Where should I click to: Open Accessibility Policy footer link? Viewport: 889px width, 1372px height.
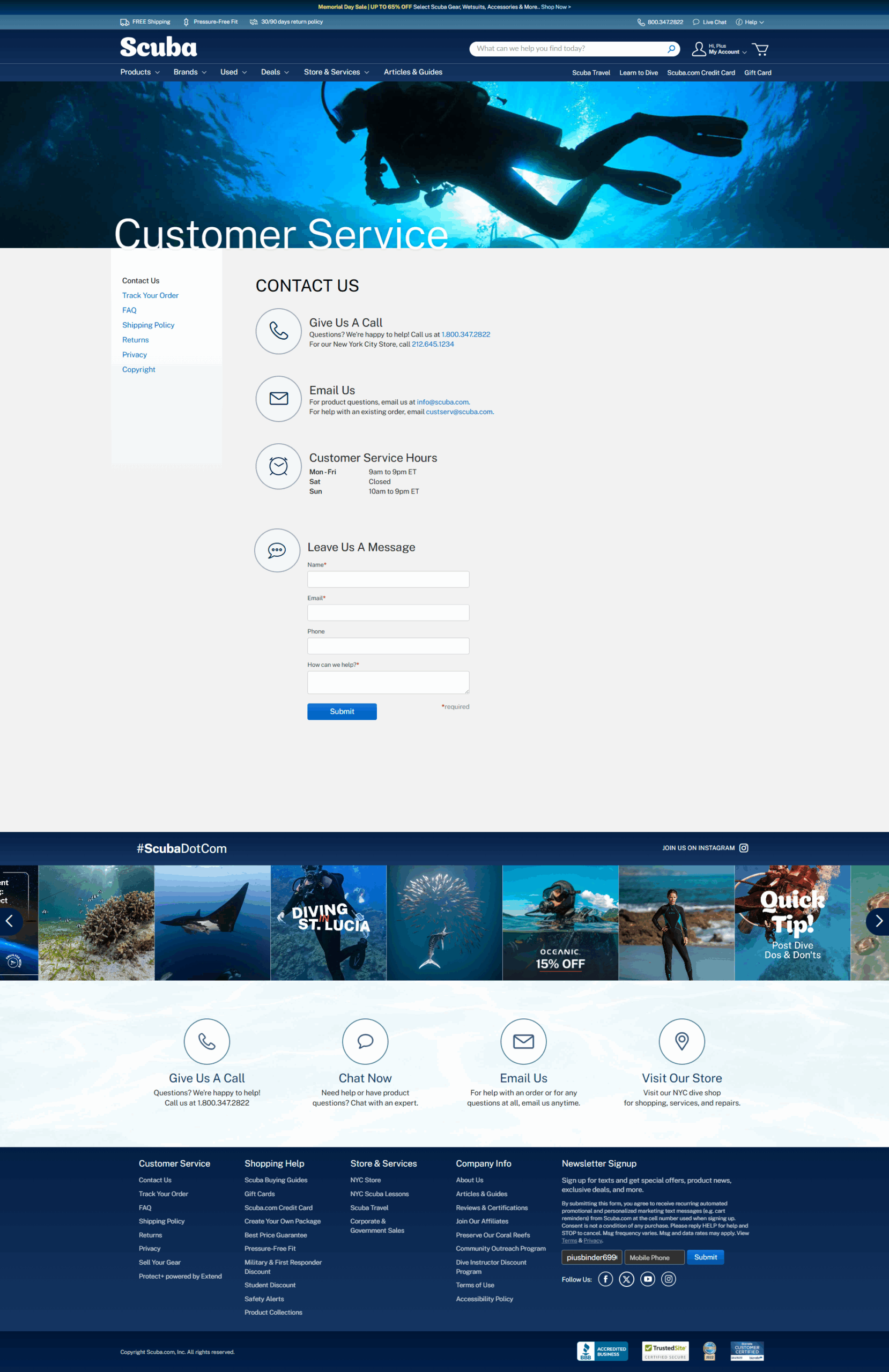[484, 1299]
